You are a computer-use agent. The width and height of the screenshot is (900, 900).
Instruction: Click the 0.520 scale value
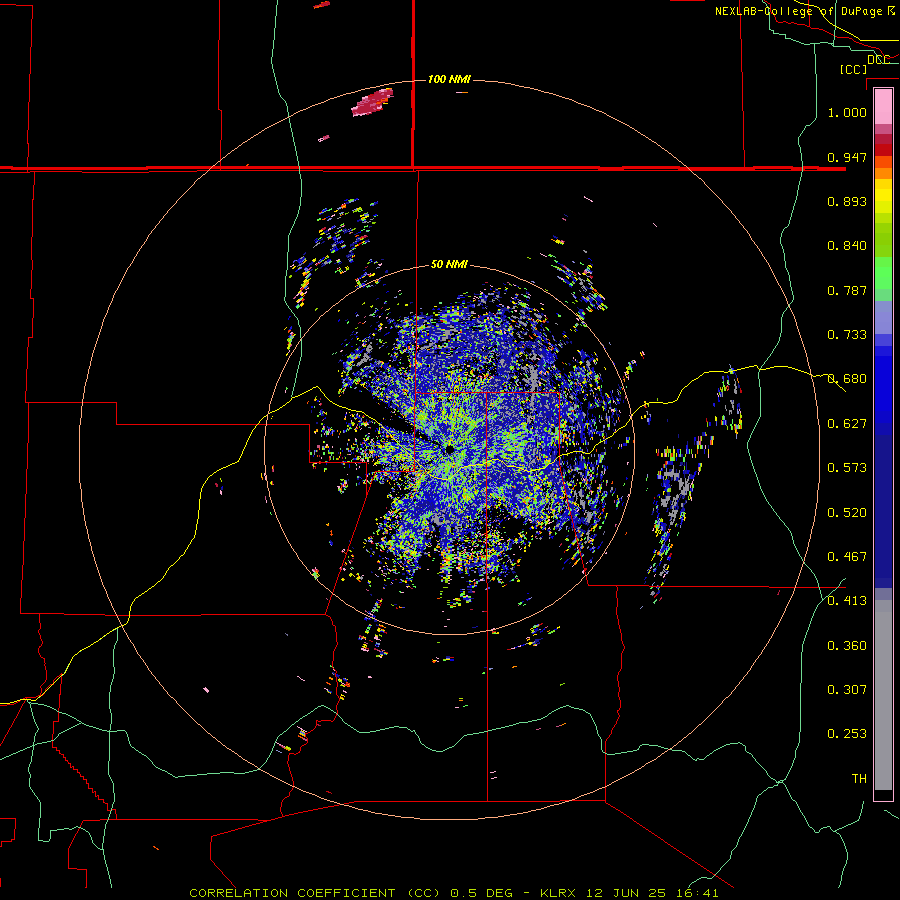click(847, 513)
